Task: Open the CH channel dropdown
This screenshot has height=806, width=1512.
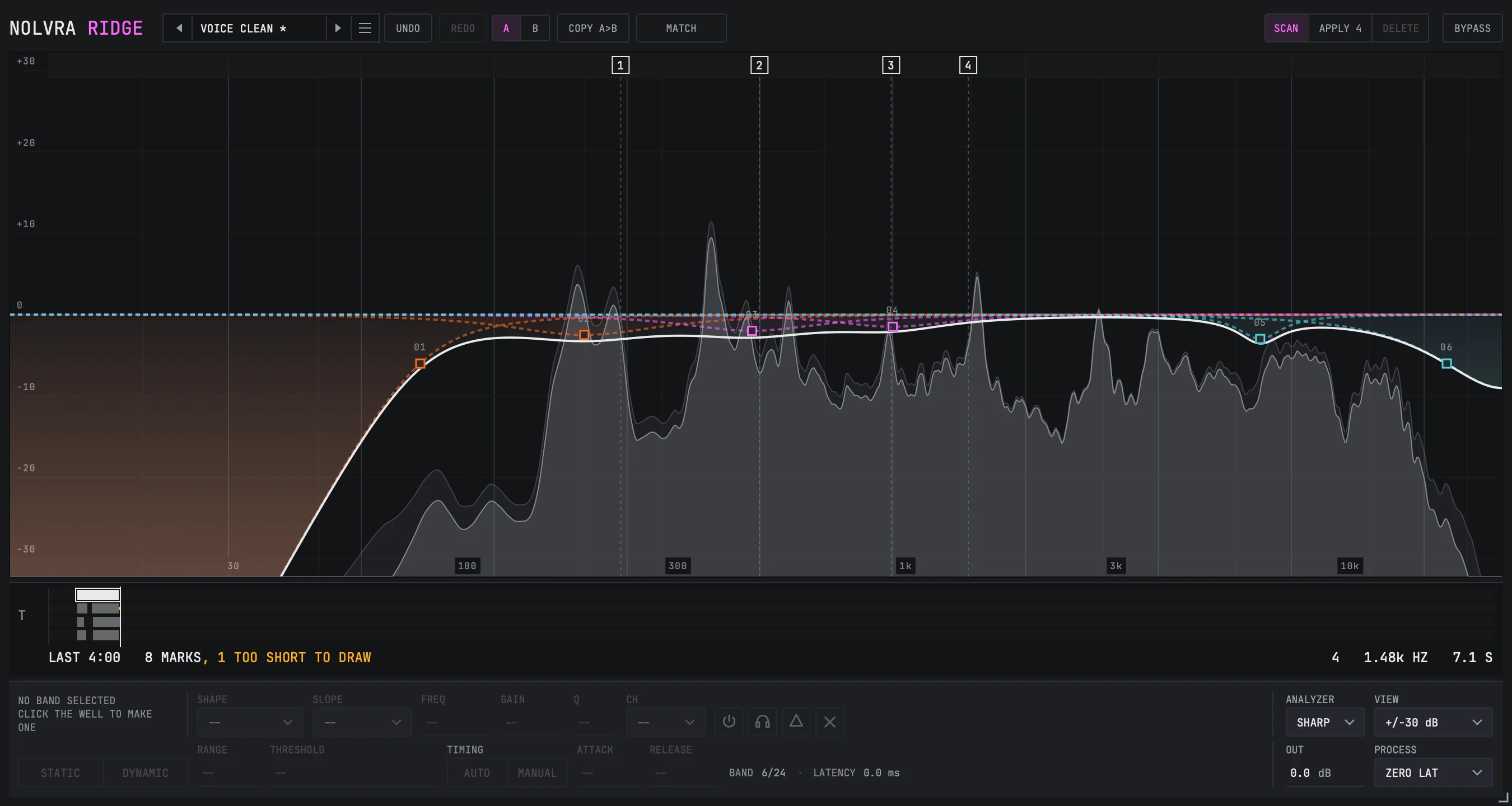Action: (x=665, y=722)
